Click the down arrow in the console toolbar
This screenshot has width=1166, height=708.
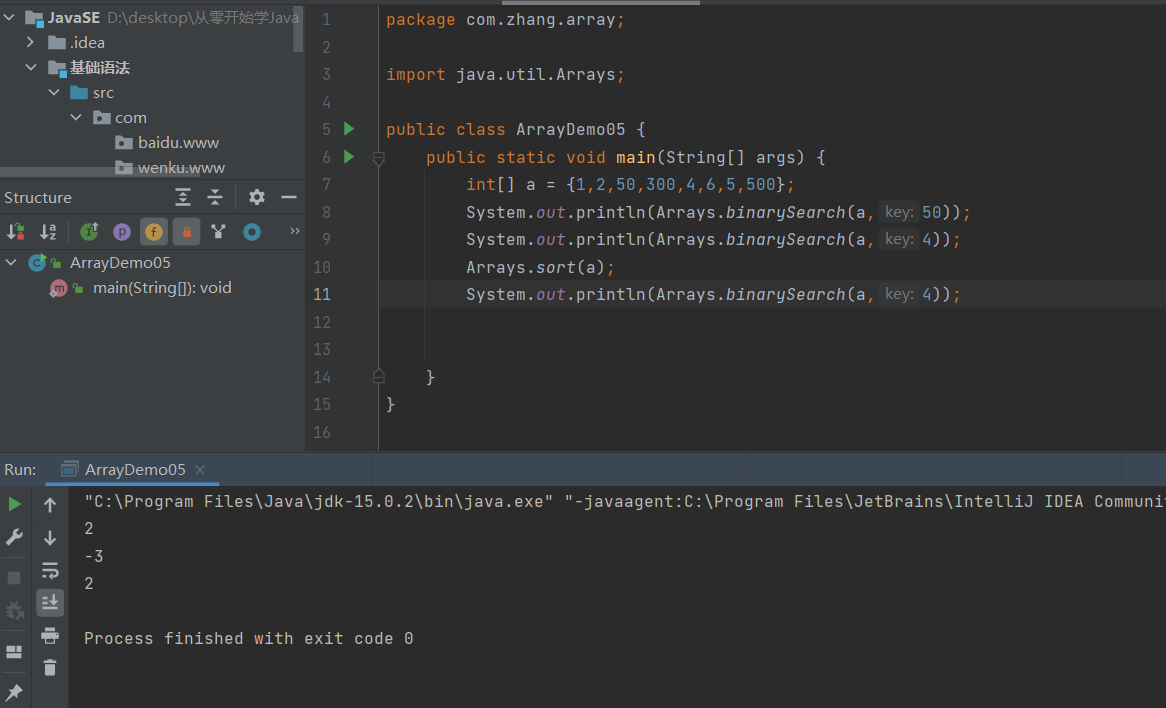click(50, 537)
